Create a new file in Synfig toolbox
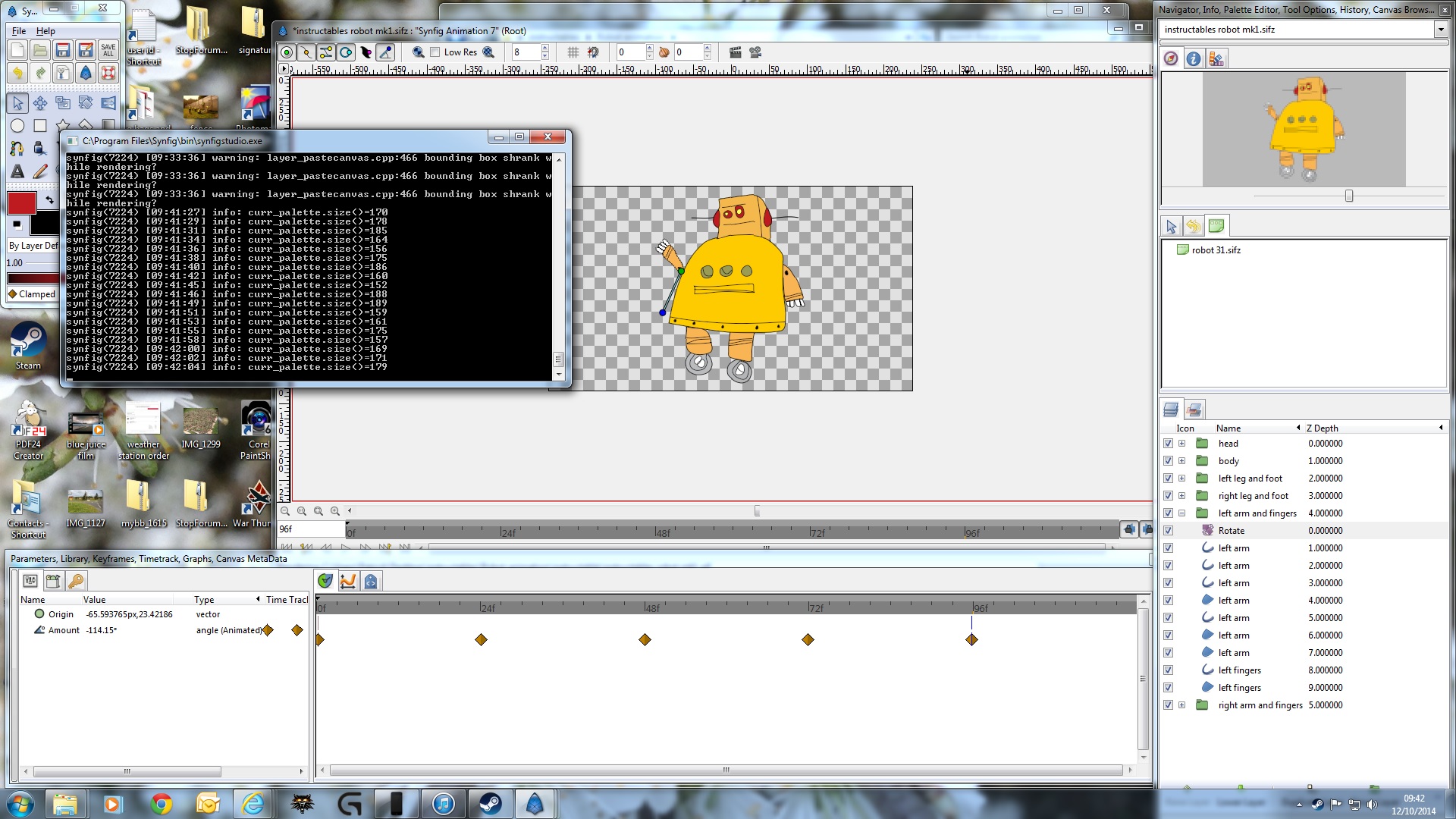The height and width of the screenshot is (819, 1456). pos(17,50)
